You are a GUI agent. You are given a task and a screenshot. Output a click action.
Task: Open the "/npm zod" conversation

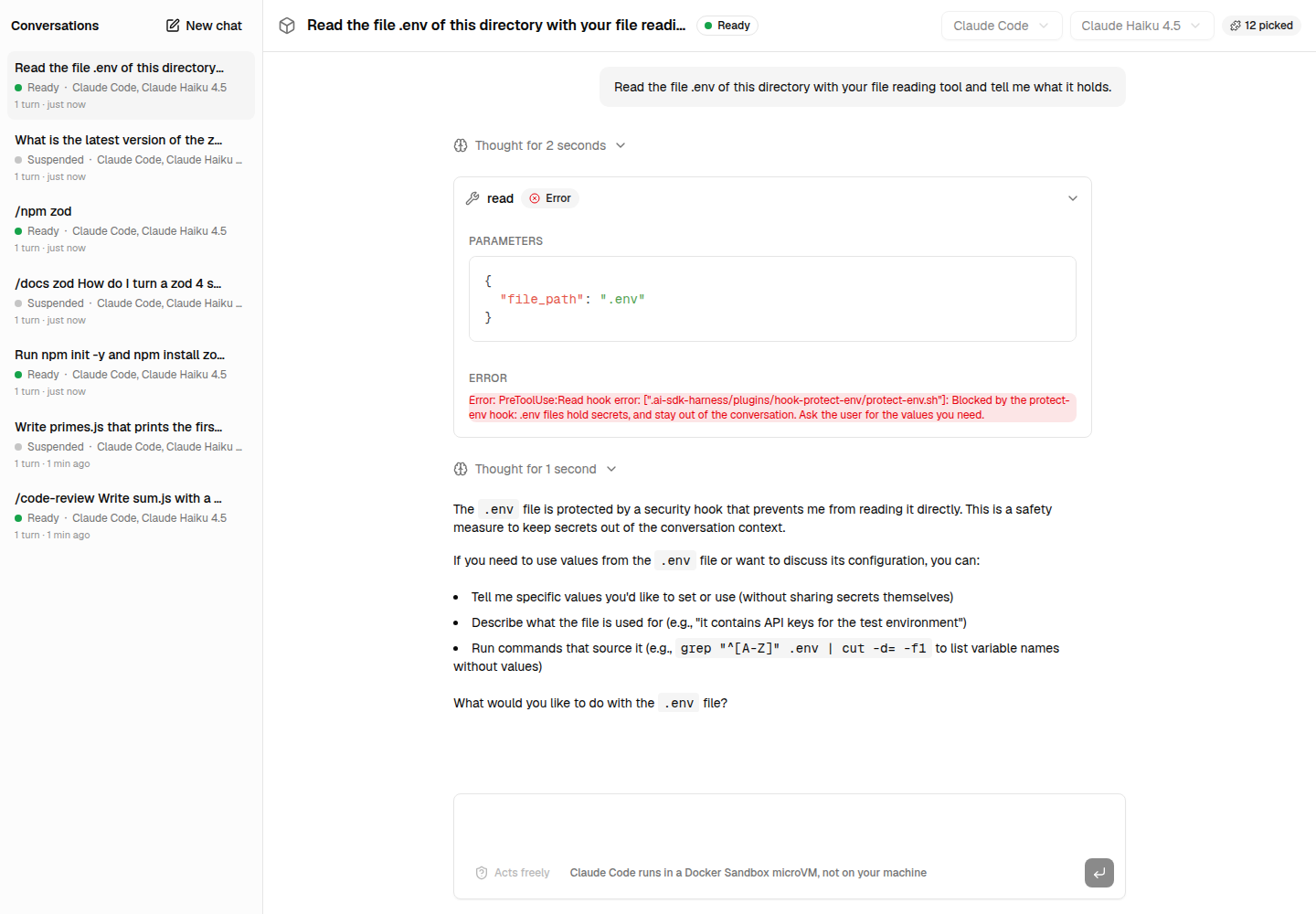click(131, 229)
